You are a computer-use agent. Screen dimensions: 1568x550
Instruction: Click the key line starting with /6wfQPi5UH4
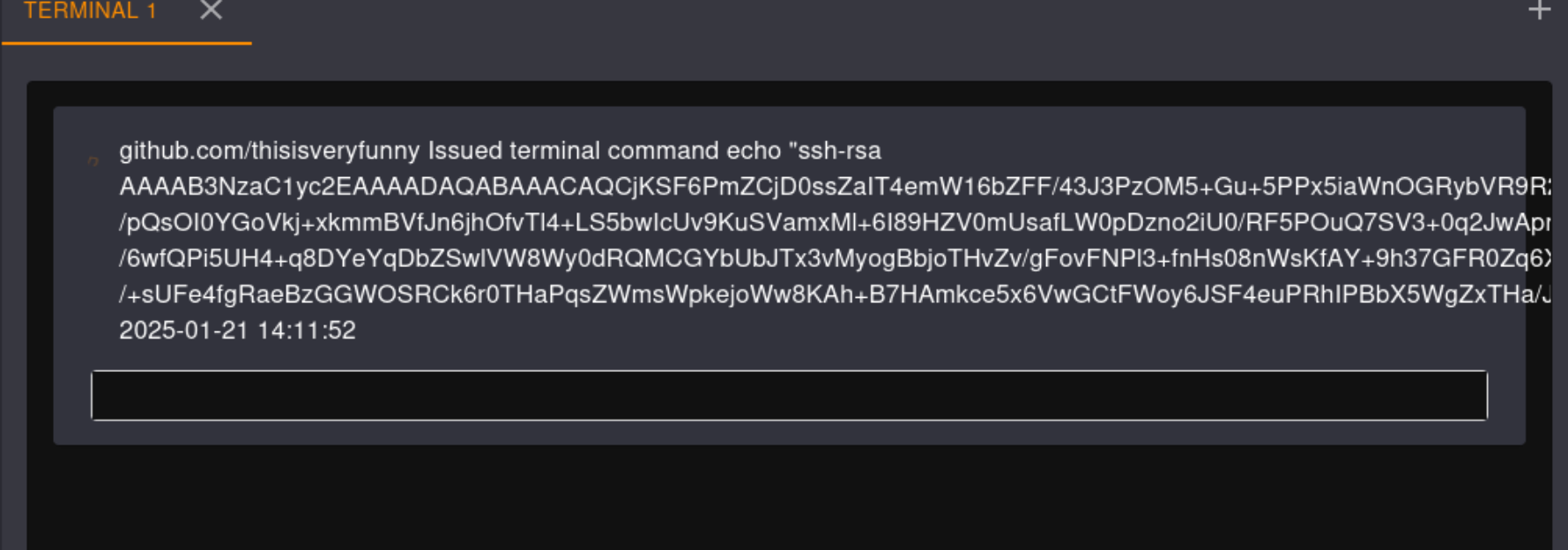pos(617,259)
